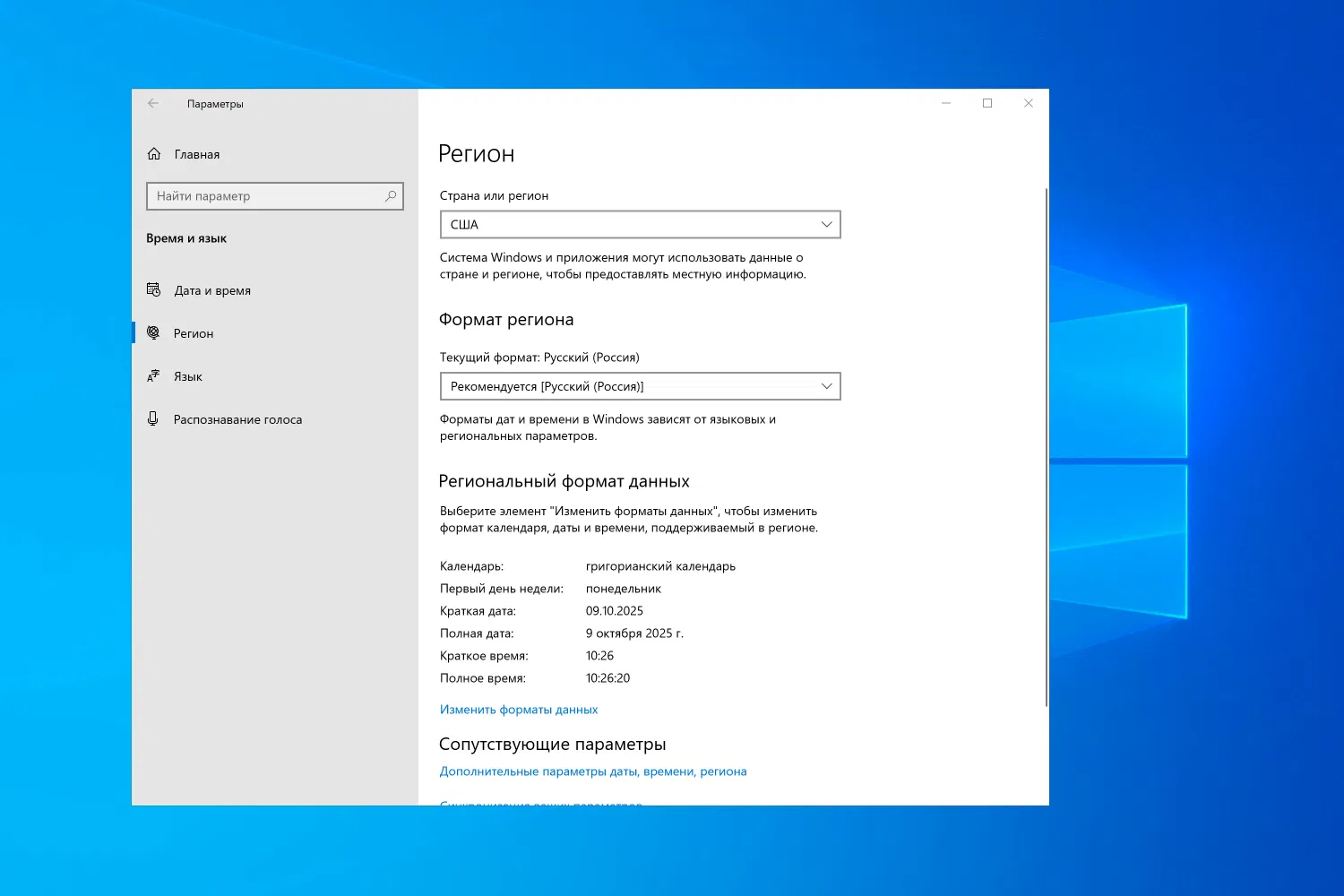
Task: Click the Регион globe icon
Action: click(x=153, y=332)
